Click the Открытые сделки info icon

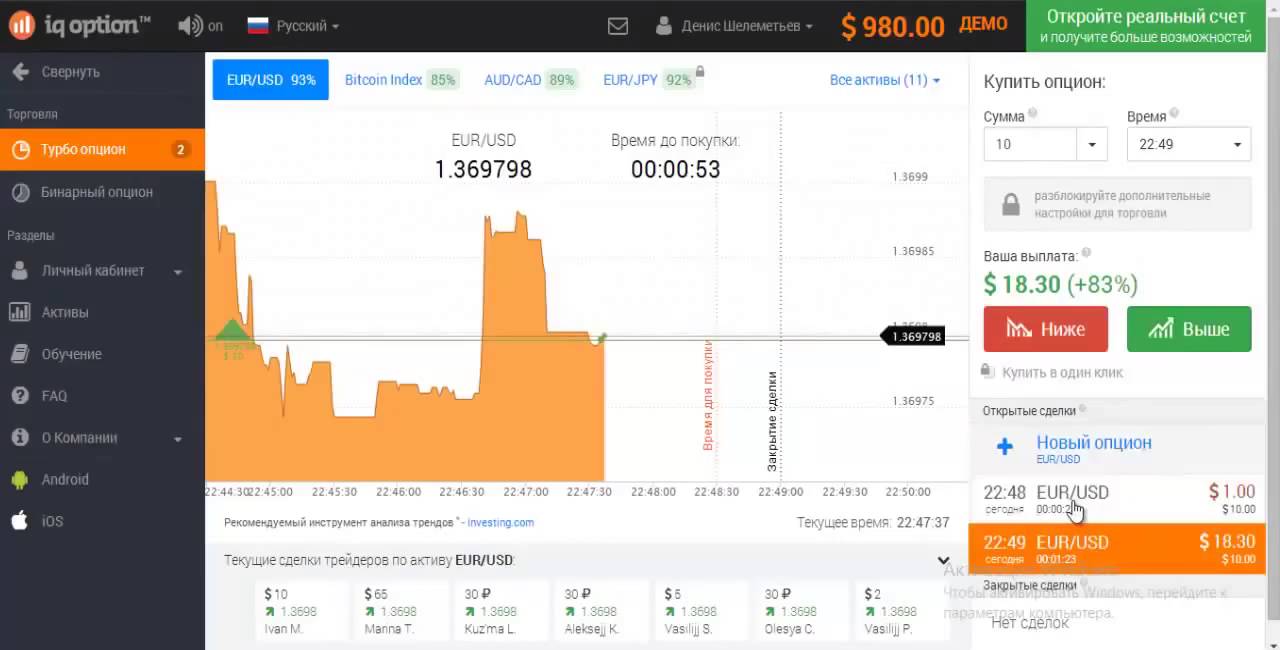pyautogui.click(x=1082, y=410)
